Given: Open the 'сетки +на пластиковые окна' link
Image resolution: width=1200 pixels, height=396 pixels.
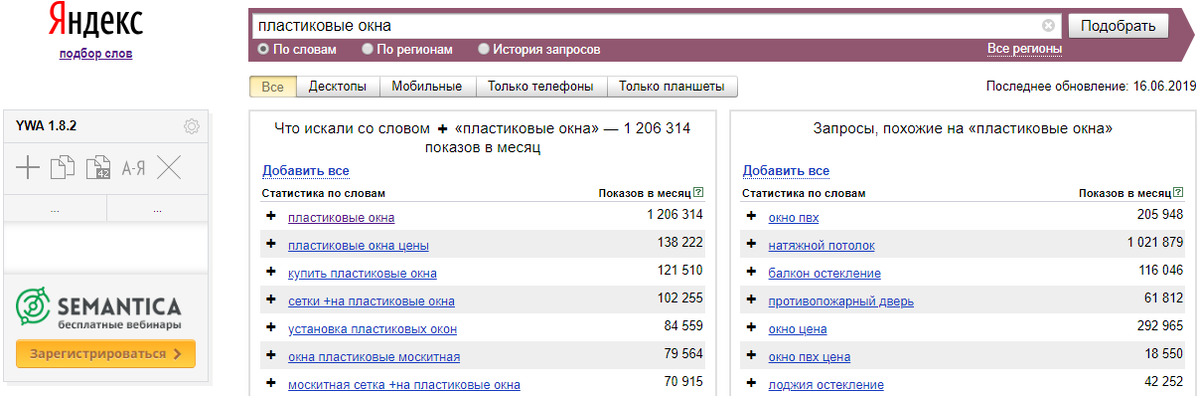Looking at the screenshot, I should (371, 301).
